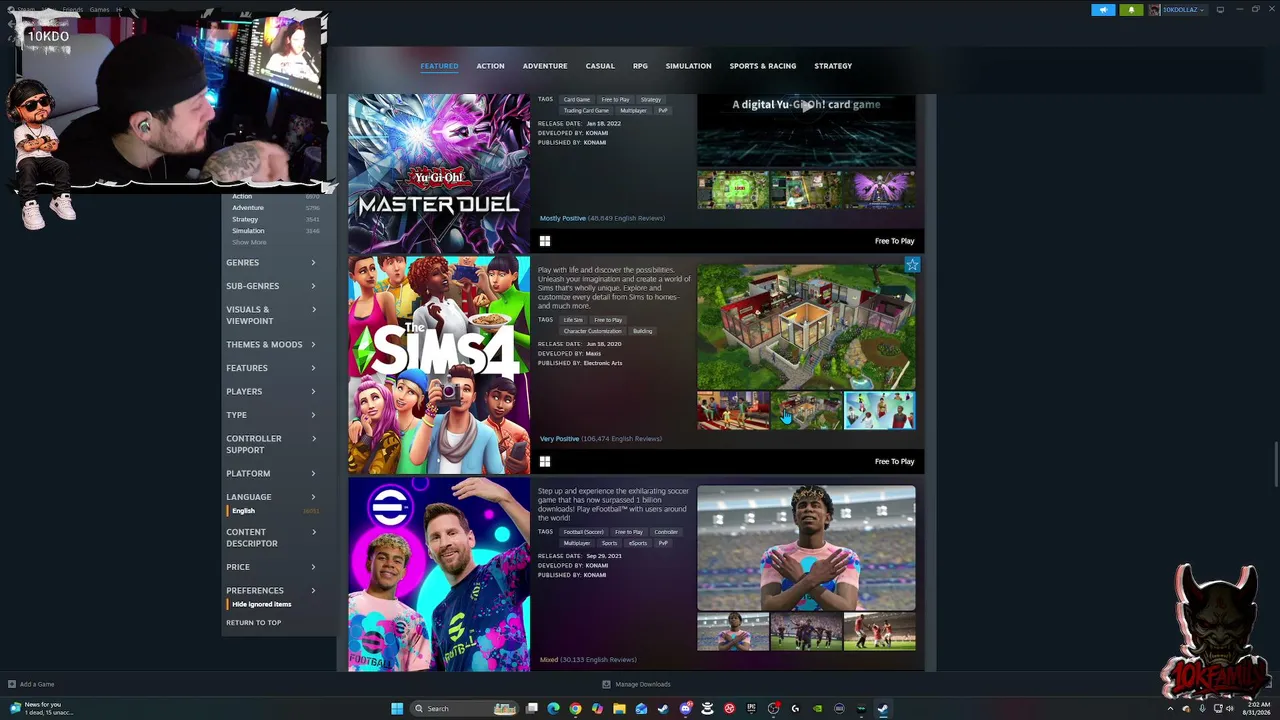Click Free To Play for Master Duel
The image size is (1280, 720).
click(x=894, y=241)
